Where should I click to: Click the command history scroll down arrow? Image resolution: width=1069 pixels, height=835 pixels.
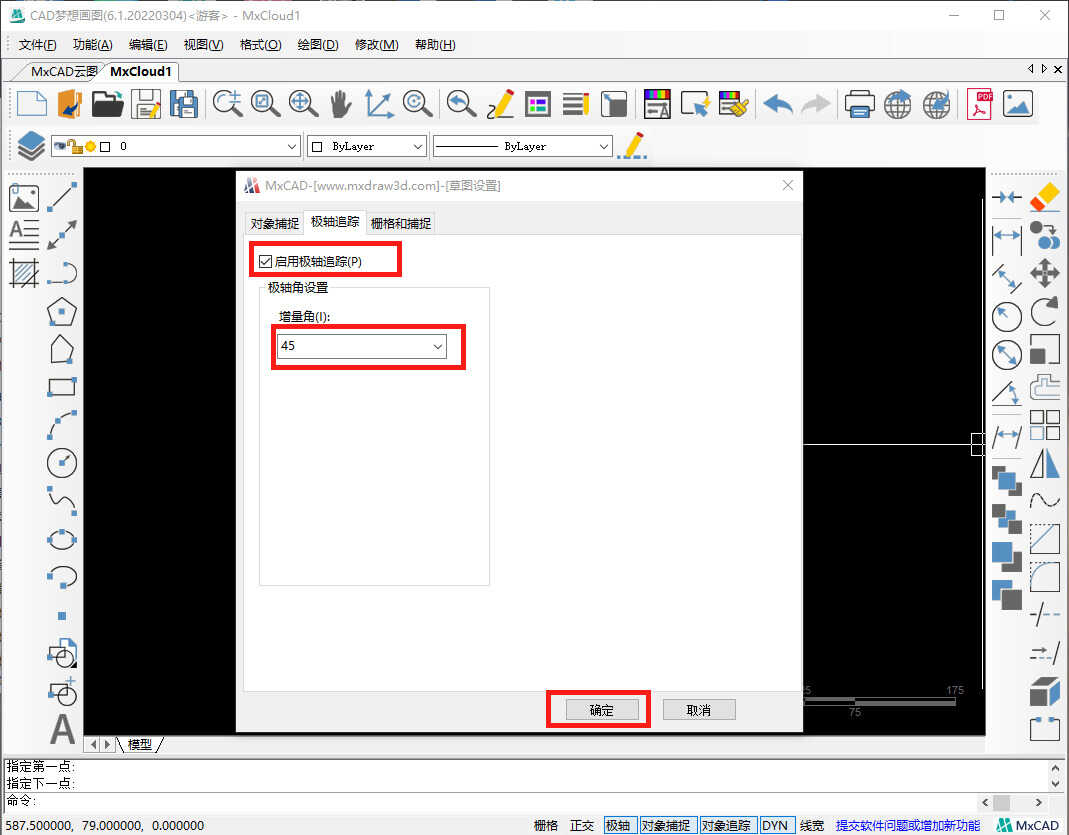tap(1055, 783)
